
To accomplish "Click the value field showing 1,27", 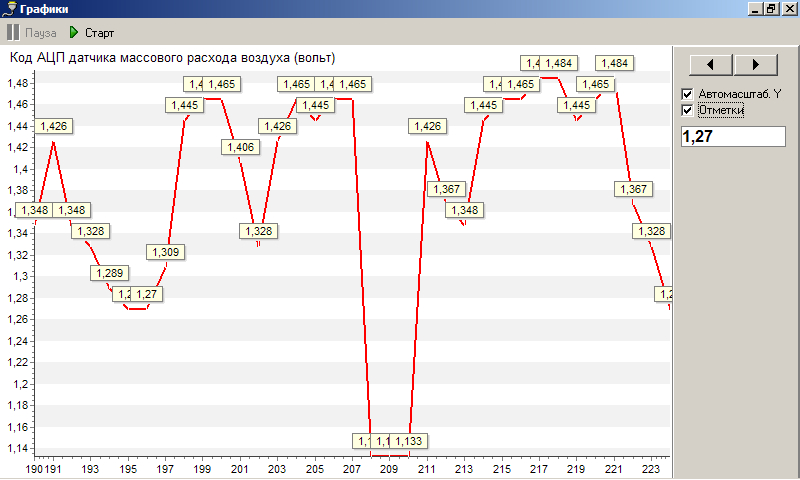I will (x=734, y=136).
